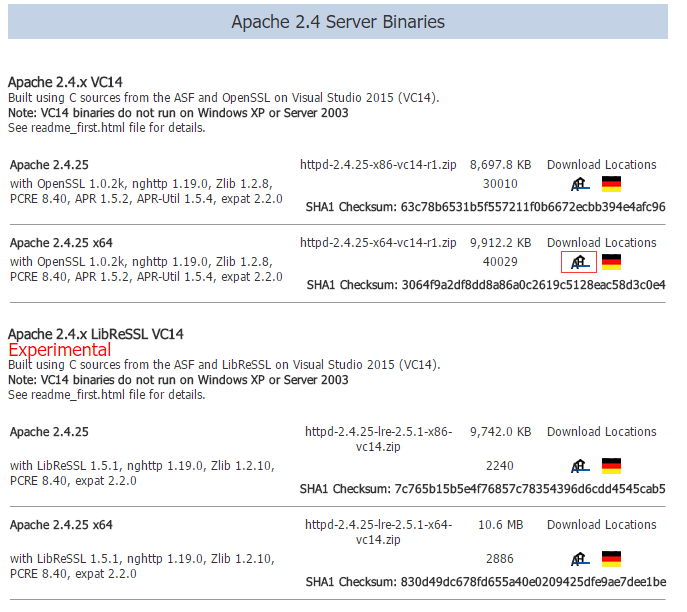The image size is (687, 612).
Task: Click download count 2240
Action: (499, 466)
